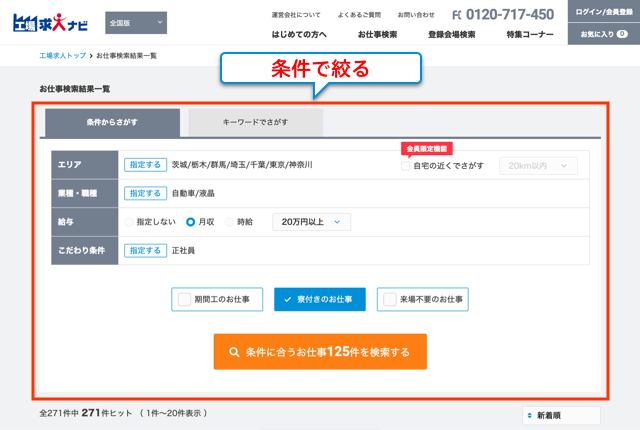Open お仕事検索 in navigation menu
This screenshot has height=430, width=640.
tap(377, 35)
